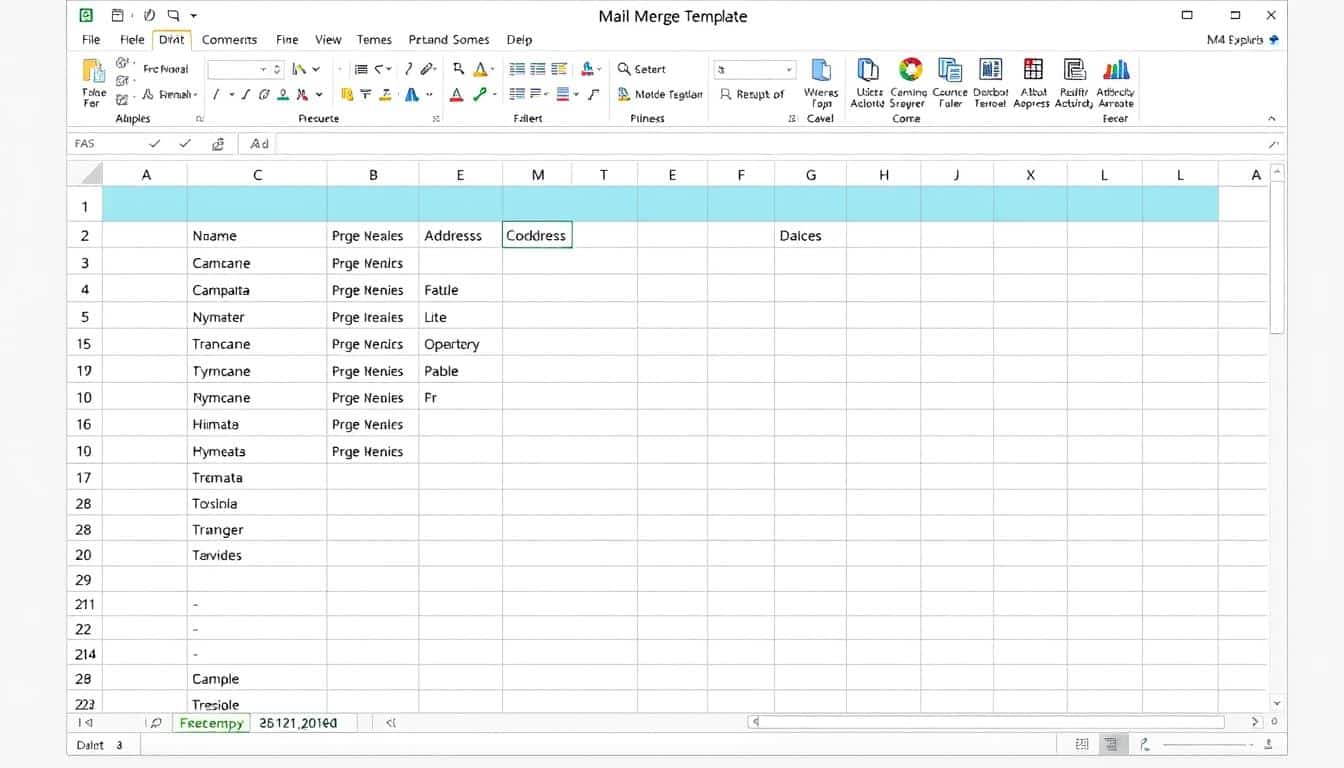
Task: Click the Usets Acloitd ribbon icon
Action: point(868,69)
